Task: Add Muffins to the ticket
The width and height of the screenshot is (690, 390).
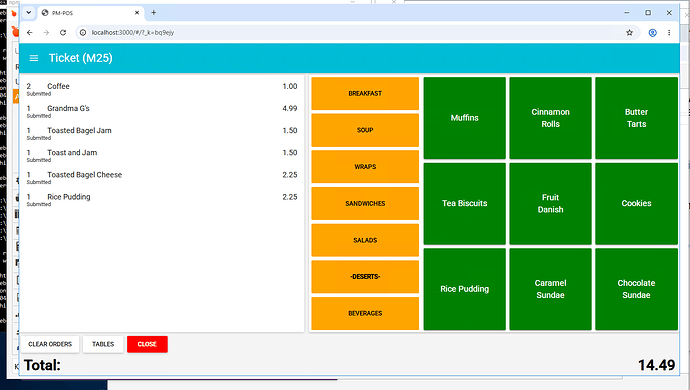Action: [464, 118]
